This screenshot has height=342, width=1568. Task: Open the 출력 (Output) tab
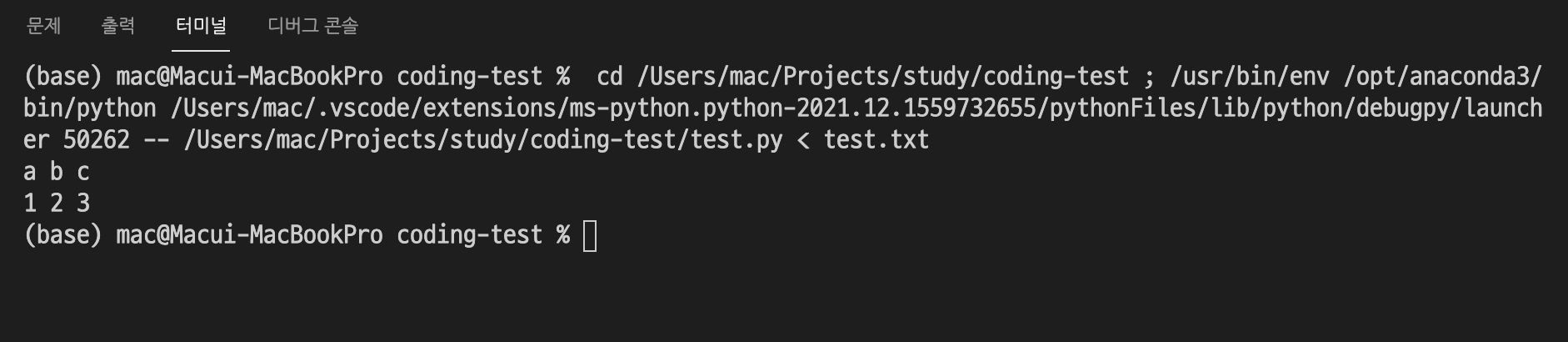pyautogui.click(x=117, y=26)
